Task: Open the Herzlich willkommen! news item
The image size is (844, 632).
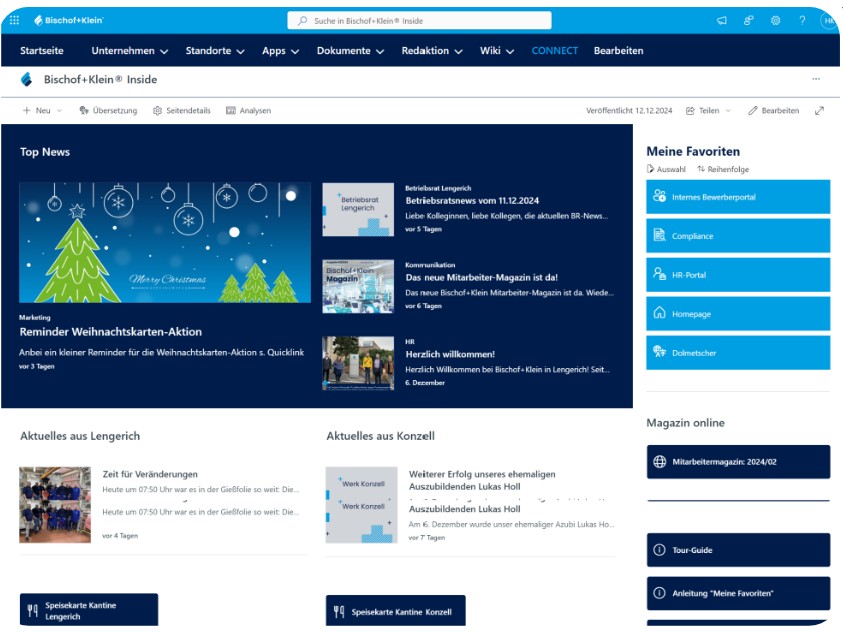Action: click(450, 354)
